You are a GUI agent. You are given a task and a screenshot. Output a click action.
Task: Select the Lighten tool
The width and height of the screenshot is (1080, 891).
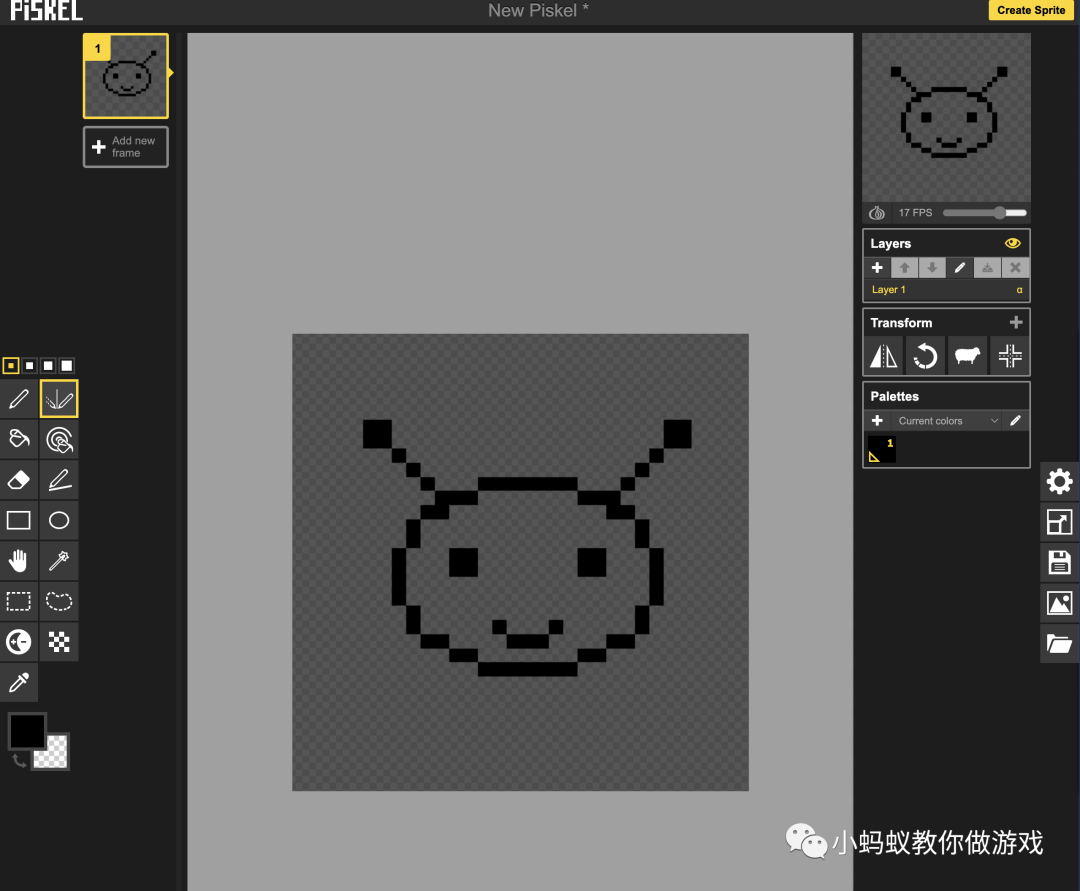pos(19,642)
